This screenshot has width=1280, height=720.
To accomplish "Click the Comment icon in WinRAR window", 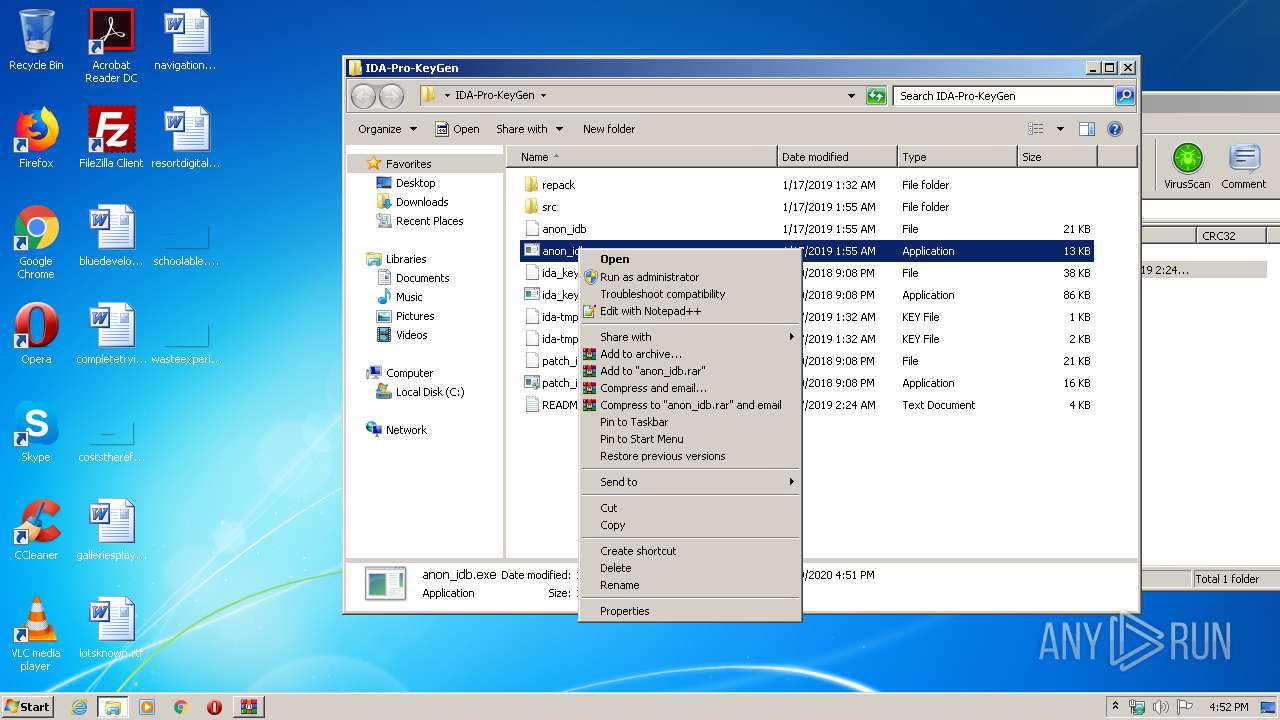I will 1243,166.
